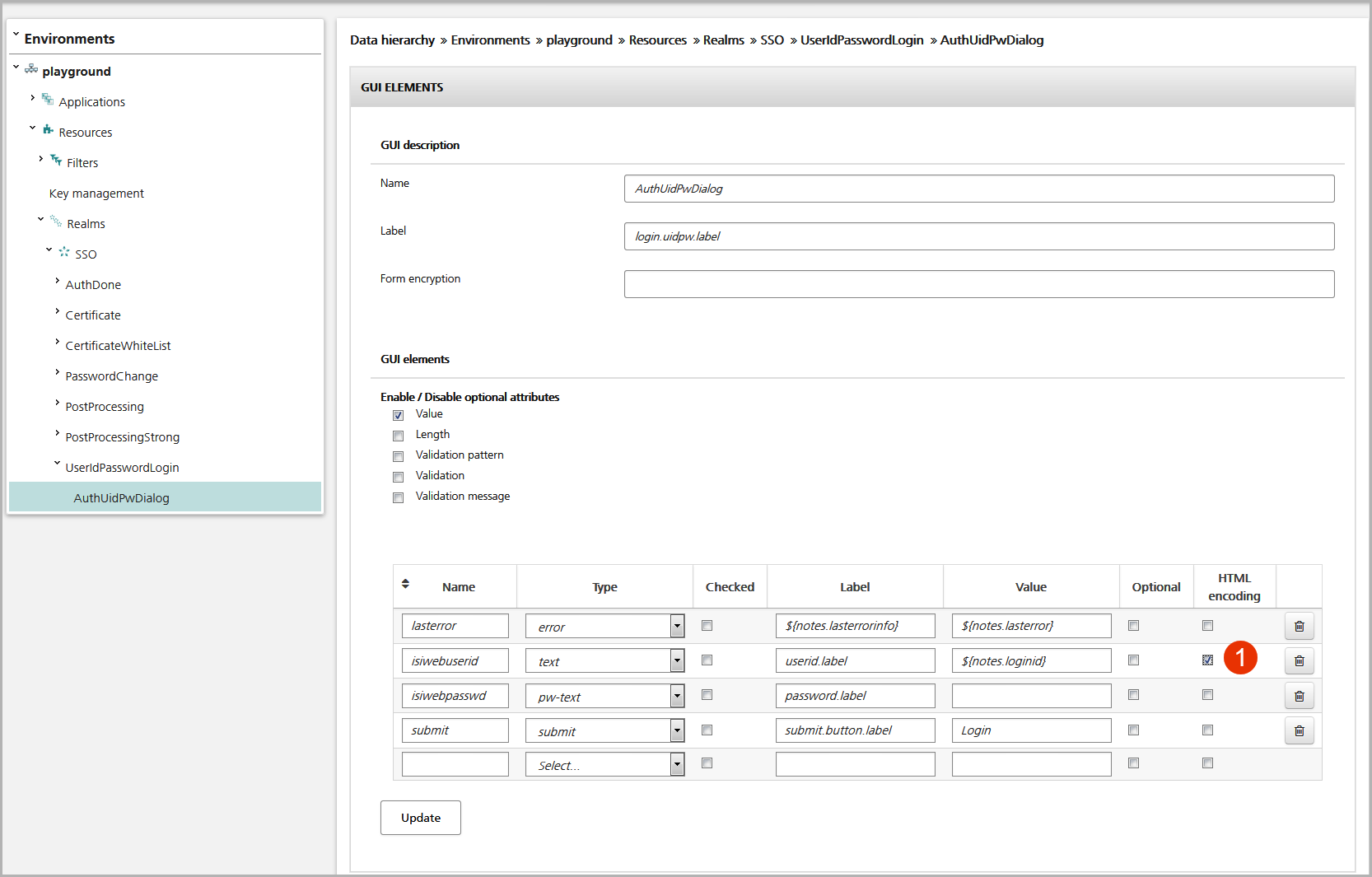Click the HTML encoding column header
This screenshot has height=877, width=1372.
pos(1234,587)
